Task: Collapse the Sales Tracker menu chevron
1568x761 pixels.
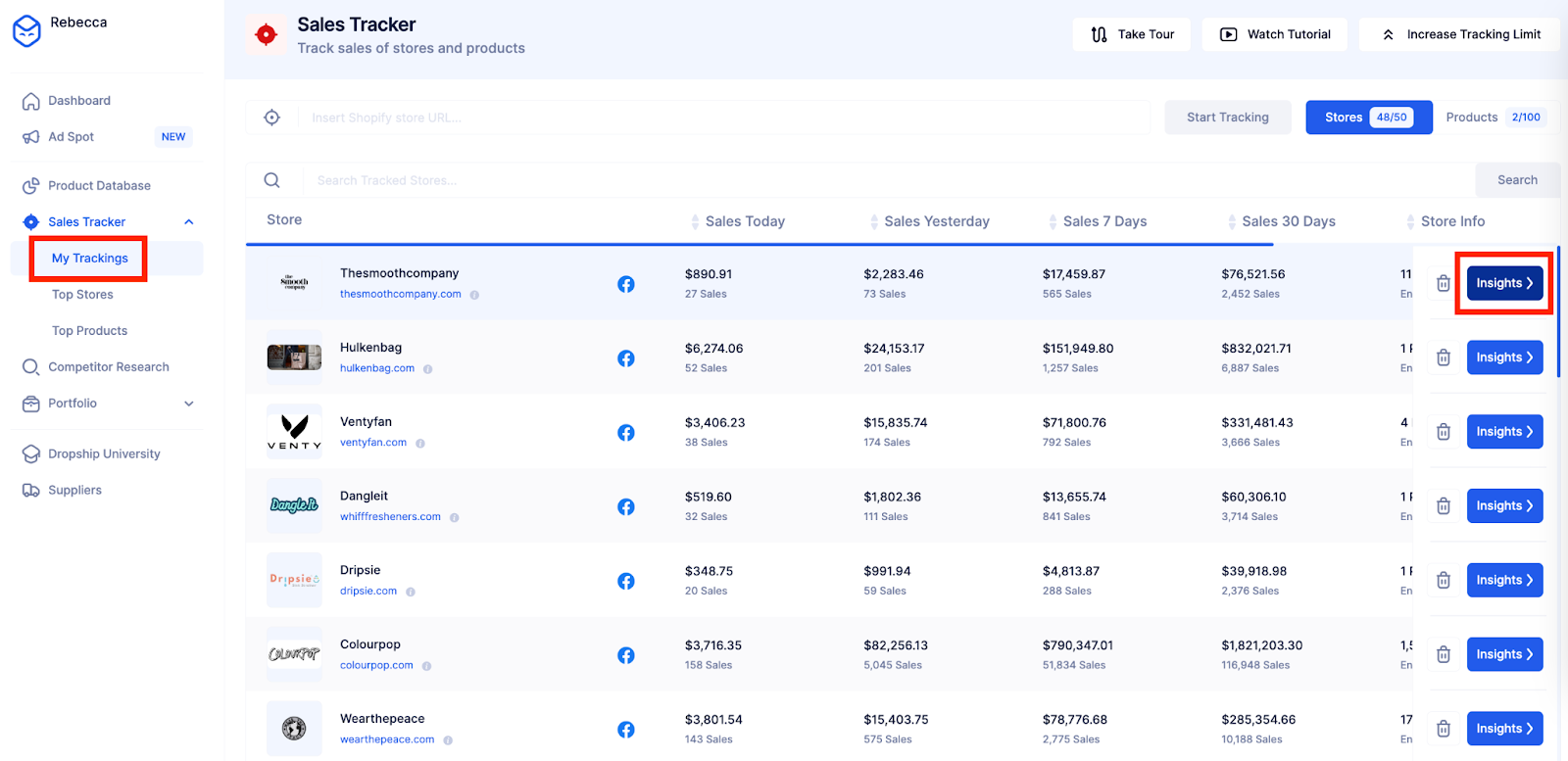Action: pyautogui.click(x=189, y=222)
